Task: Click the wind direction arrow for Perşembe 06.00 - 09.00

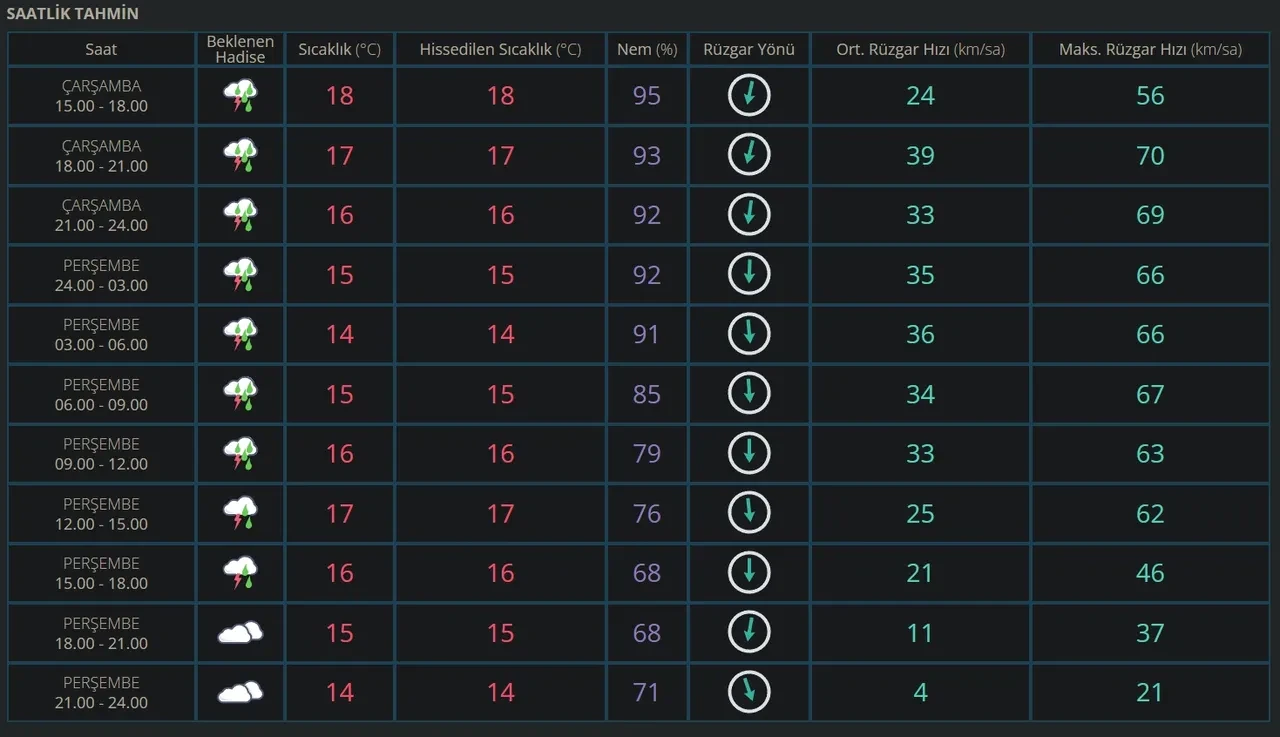Action: [749, 394]
